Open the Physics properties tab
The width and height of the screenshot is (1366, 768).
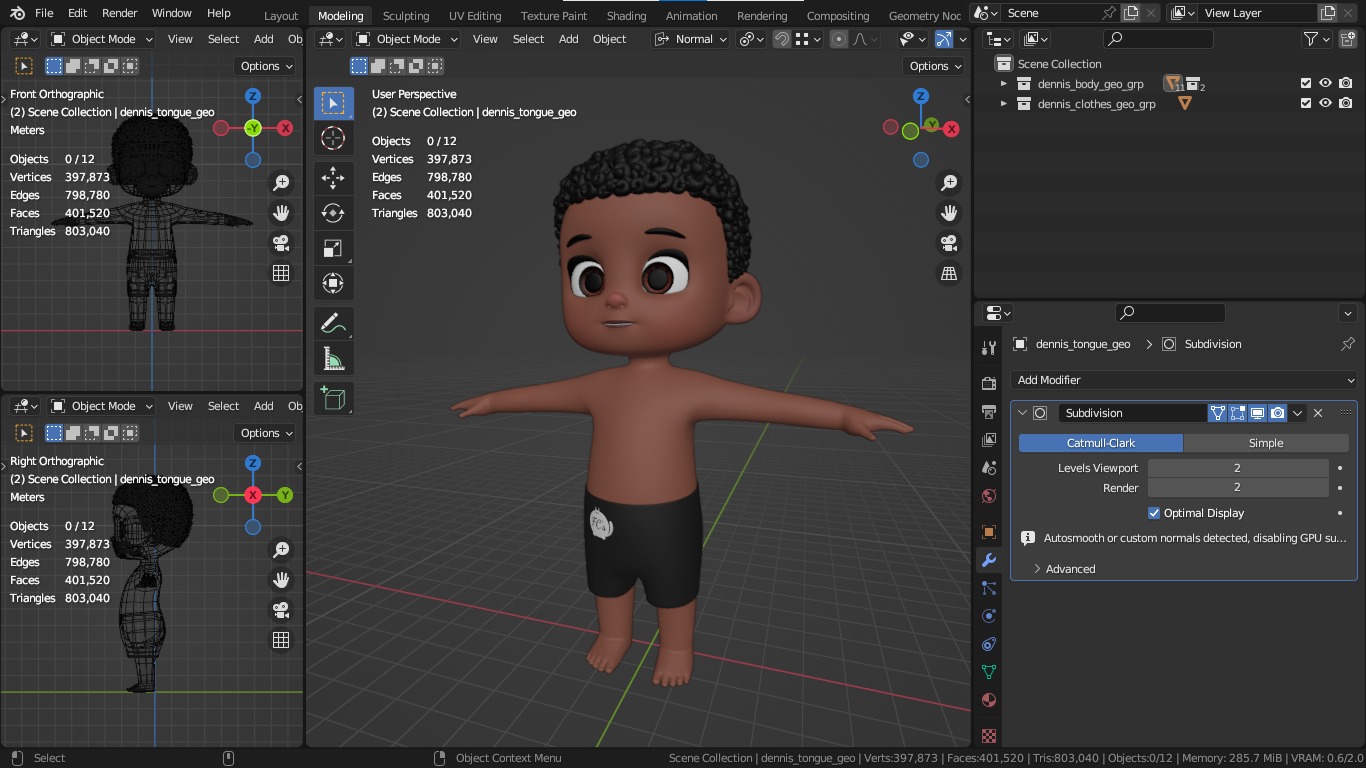pos(989,616)
